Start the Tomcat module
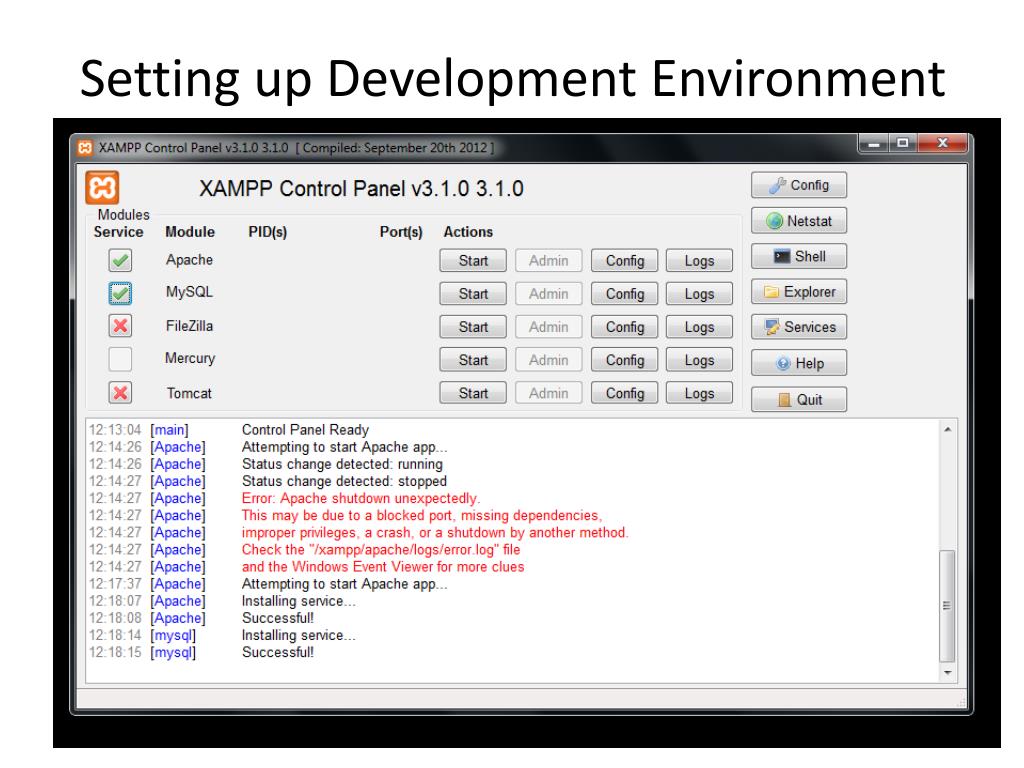This screenshot has height=768, width=1024. 473,393
